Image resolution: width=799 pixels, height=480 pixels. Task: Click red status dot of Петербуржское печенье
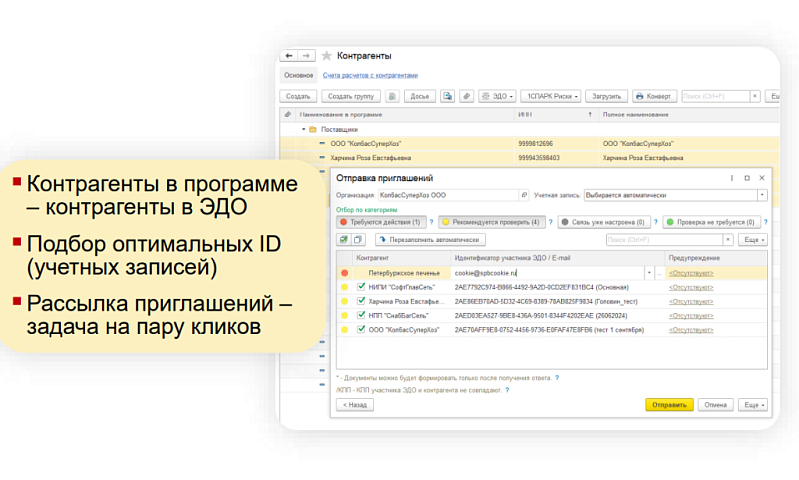[x=344, y=273]
